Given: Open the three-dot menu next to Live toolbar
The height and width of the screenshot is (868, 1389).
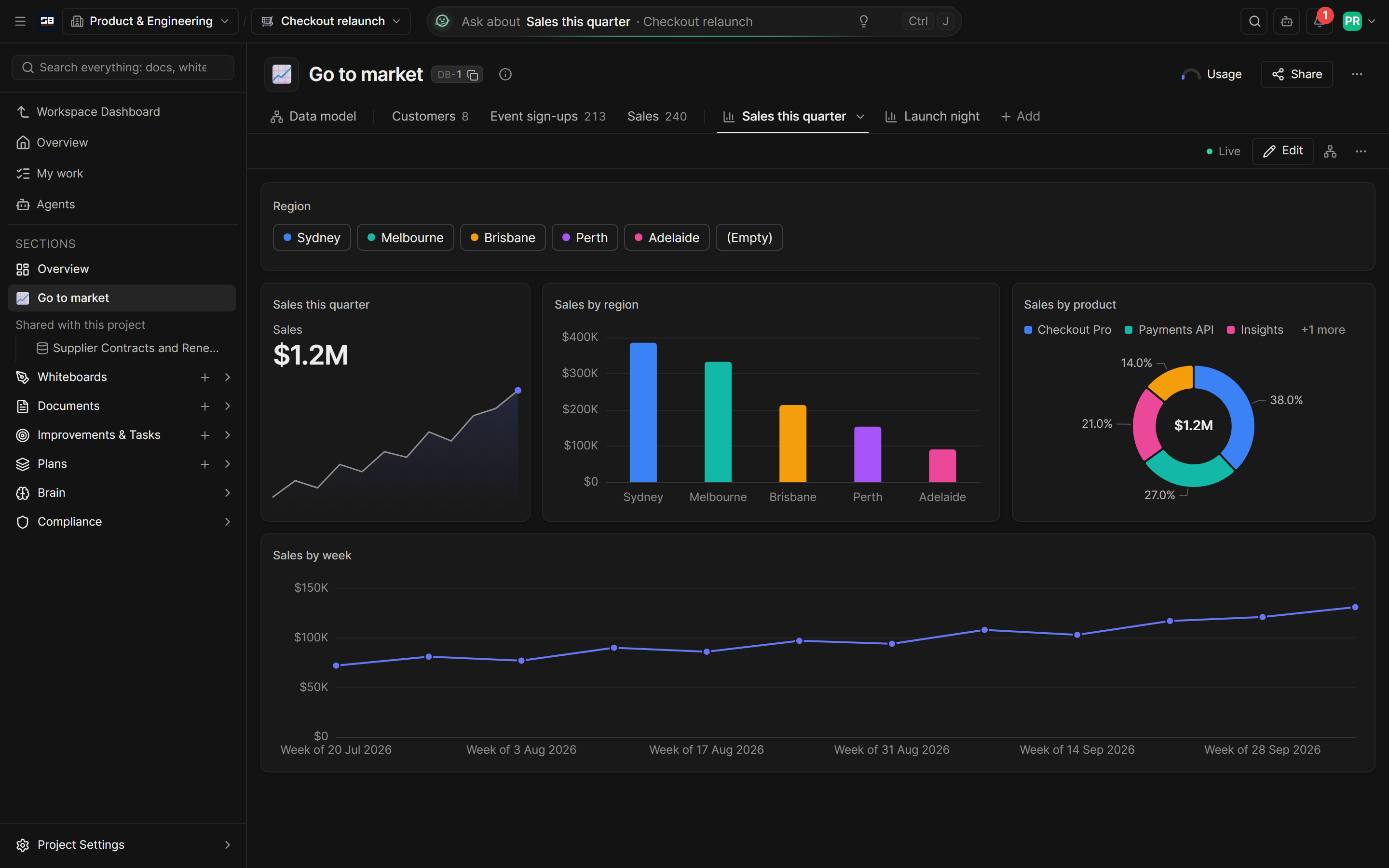Looking at the screenshot, I should (1361, 151).
